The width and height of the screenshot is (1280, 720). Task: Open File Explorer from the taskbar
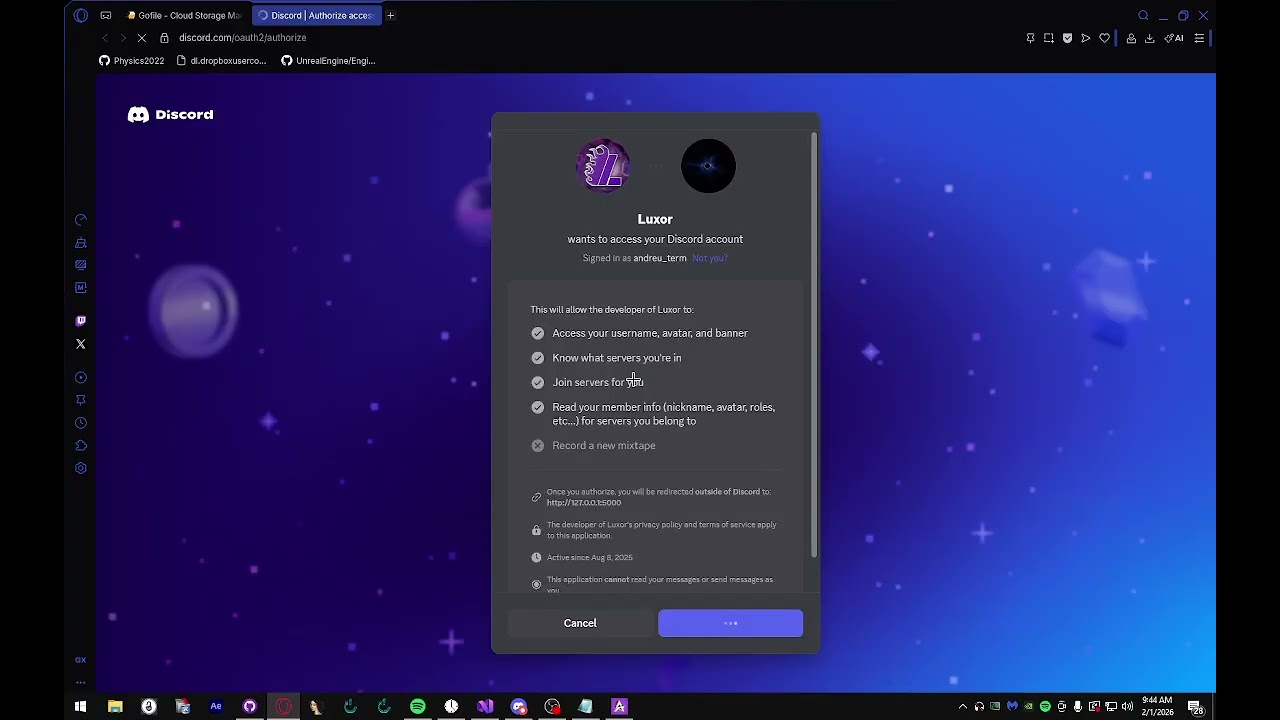115,706
